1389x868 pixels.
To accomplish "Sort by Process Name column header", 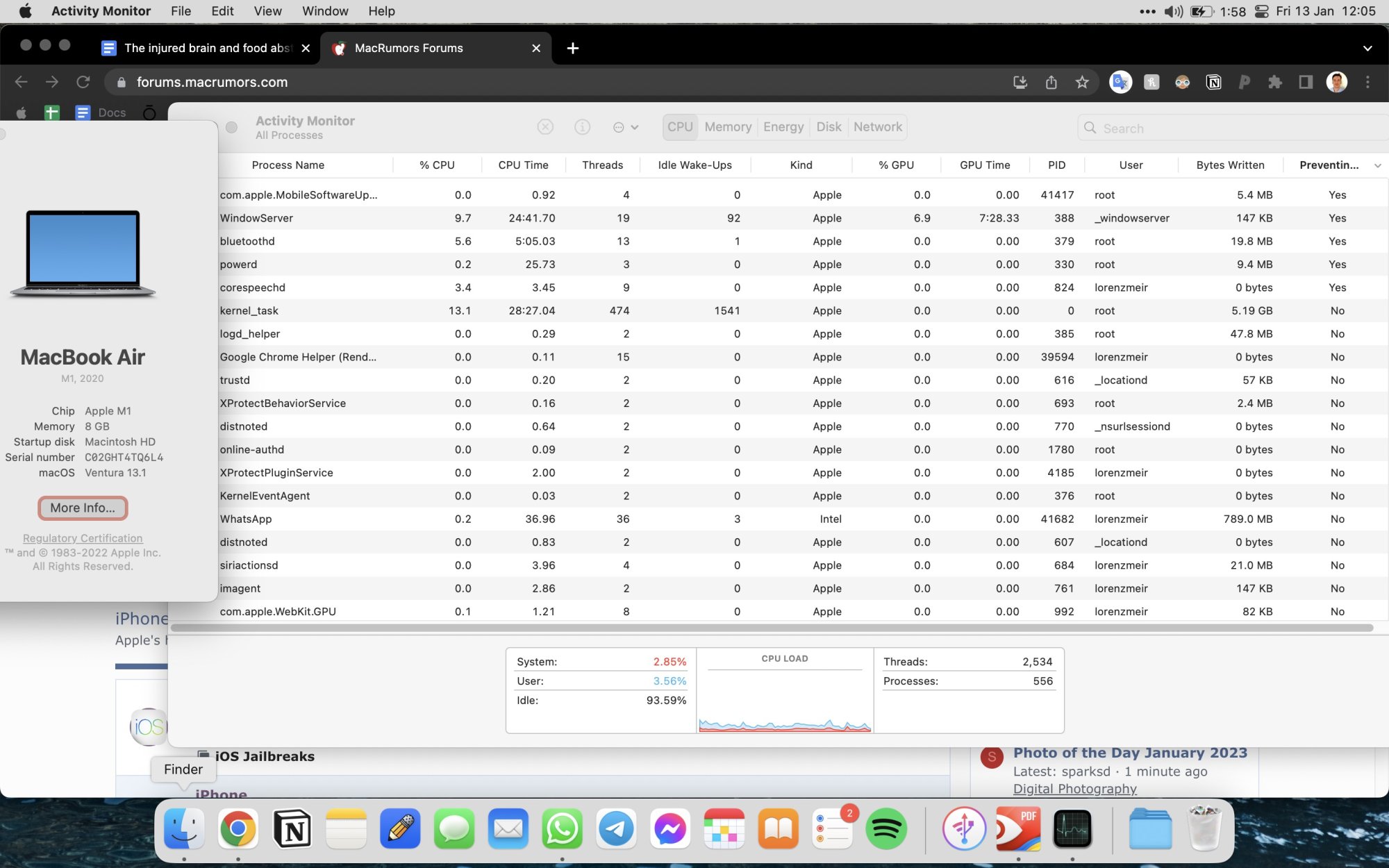I will click(288, 165).
